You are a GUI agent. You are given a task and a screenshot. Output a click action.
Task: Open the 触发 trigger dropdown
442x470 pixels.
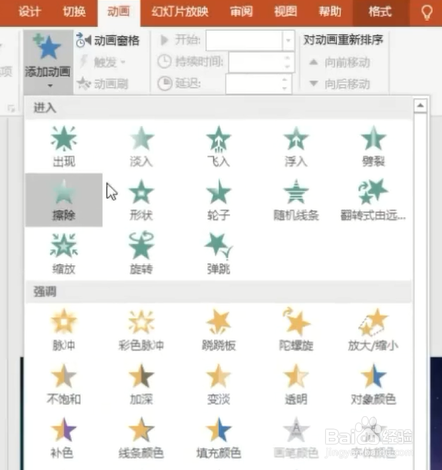coord(102,62)
